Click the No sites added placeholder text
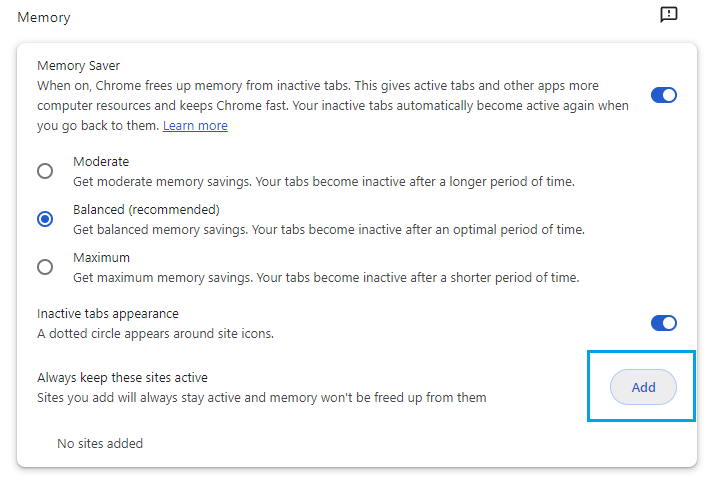 tap(100, 443)
